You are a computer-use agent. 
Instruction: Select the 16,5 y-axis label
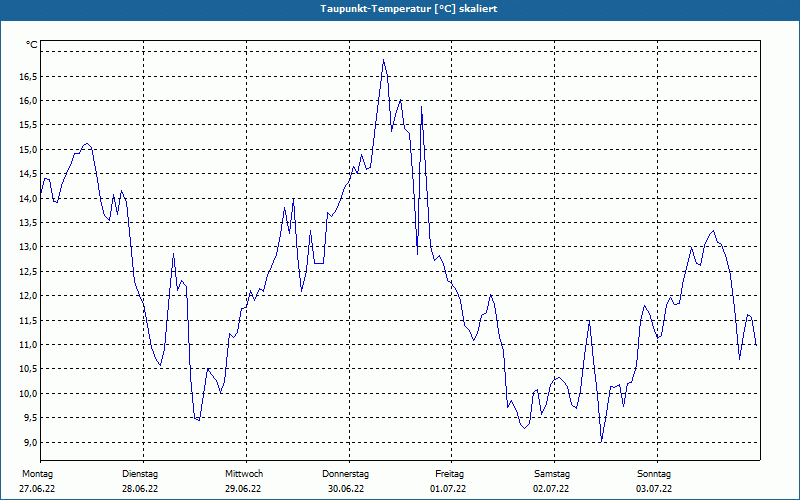[x=28, y=77]
